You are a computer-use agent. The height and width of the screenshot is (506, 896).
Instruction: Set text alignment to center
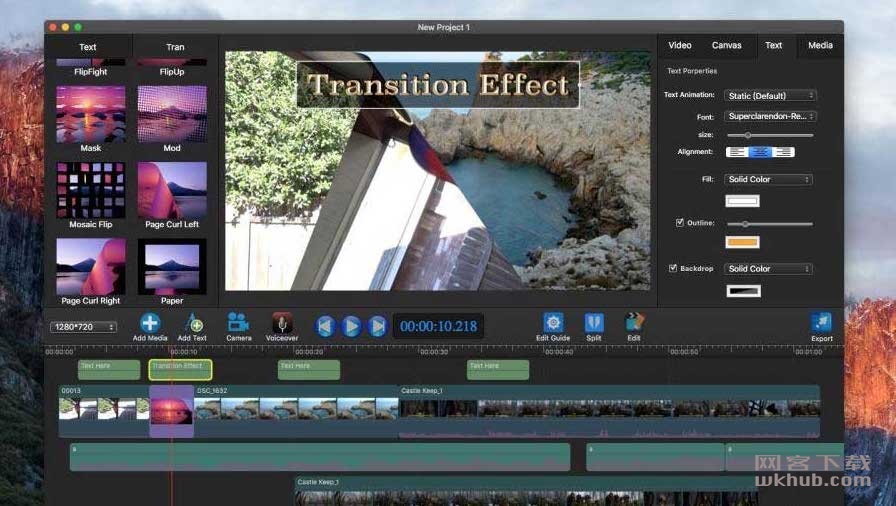click(760, 152)
